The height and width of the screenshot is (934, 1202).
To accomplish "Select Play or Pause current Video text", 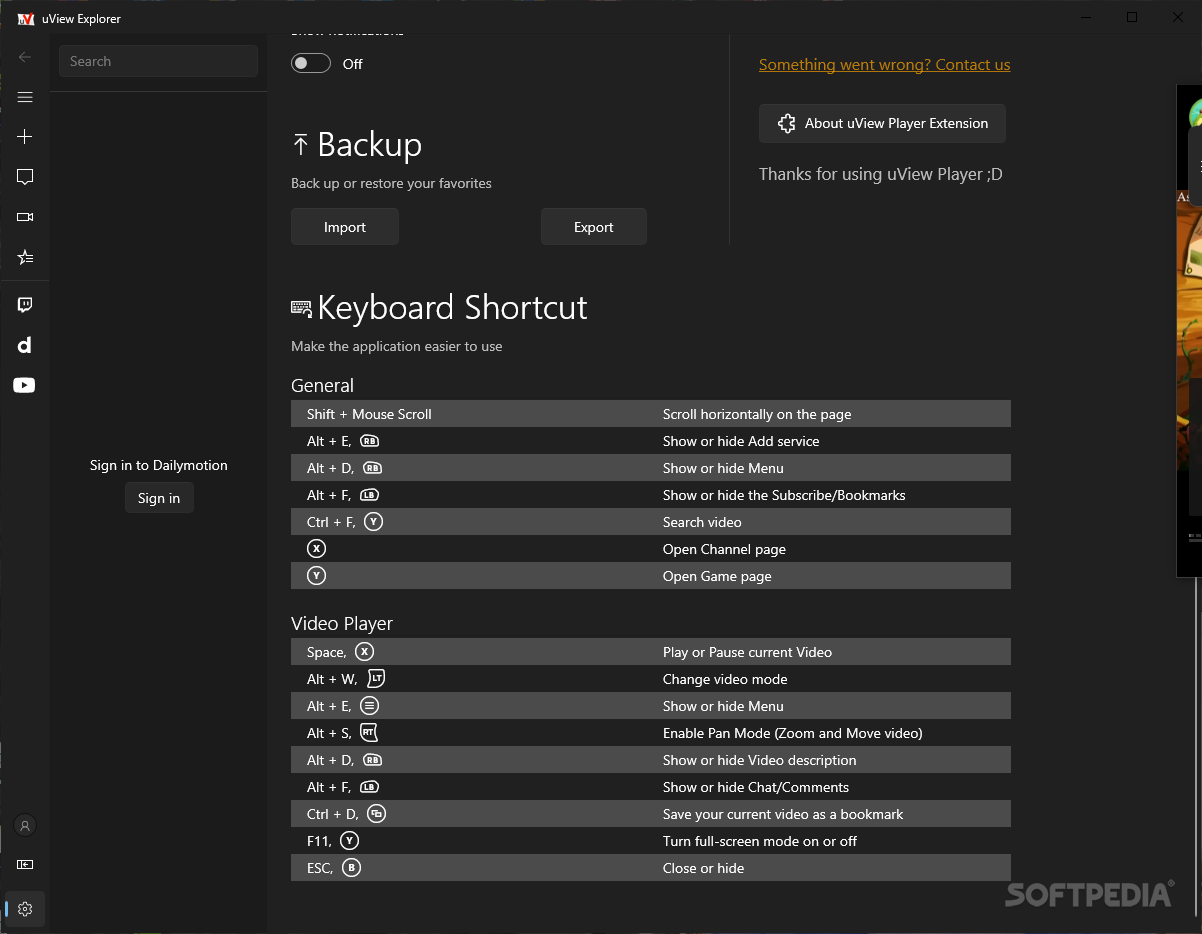I will coord(747,652).
